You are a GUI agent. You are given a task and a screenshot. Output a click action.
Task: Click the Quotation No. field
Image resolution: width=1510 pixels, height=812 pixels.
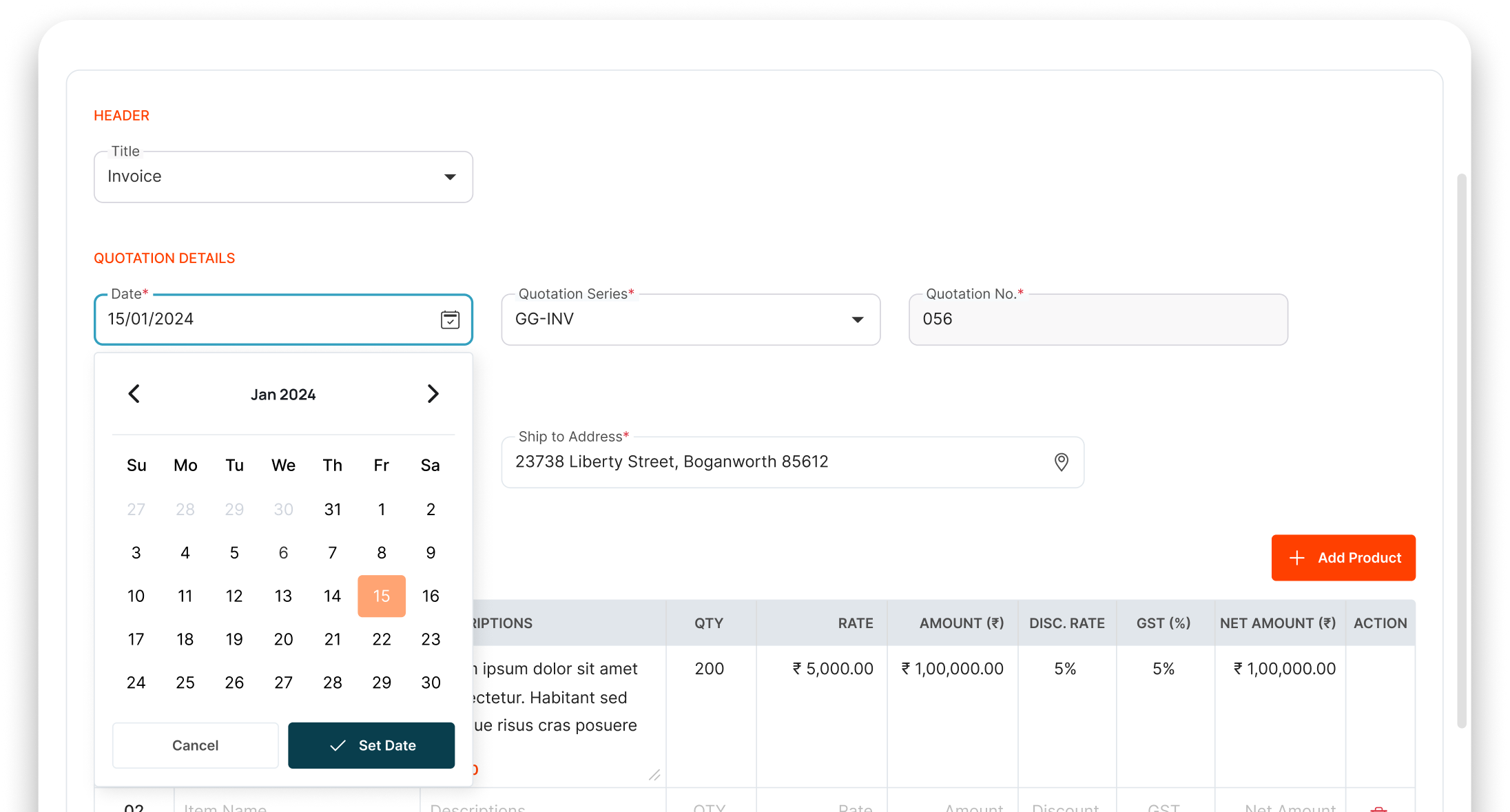[1098, 320]
